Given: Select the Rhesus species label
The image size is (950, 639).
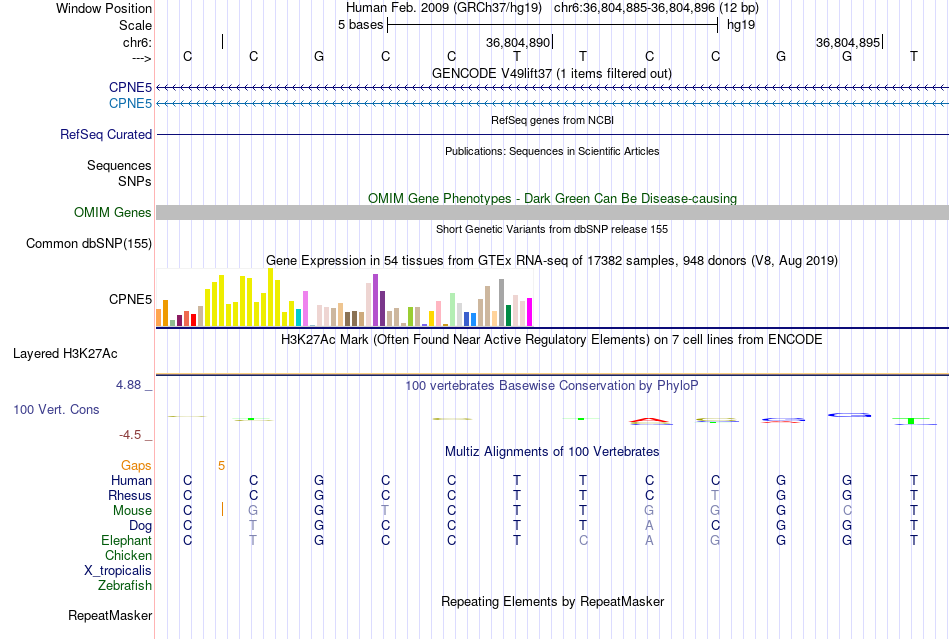Looking at the screenshot, I should tap(130, 495).
